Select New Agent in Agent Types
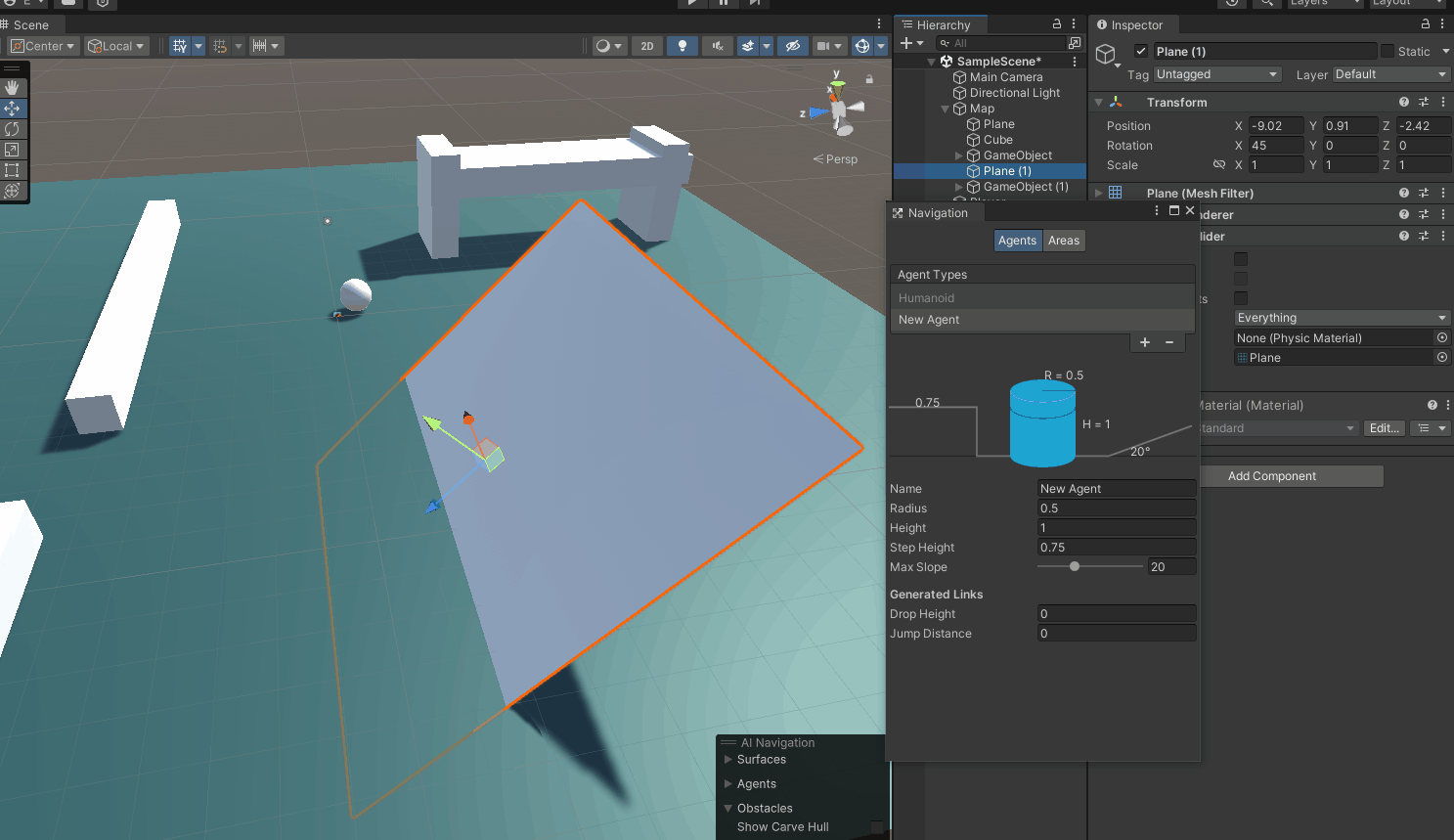Image resolution: width=1454 pixels, height=840 pixels. [1042, 320]
